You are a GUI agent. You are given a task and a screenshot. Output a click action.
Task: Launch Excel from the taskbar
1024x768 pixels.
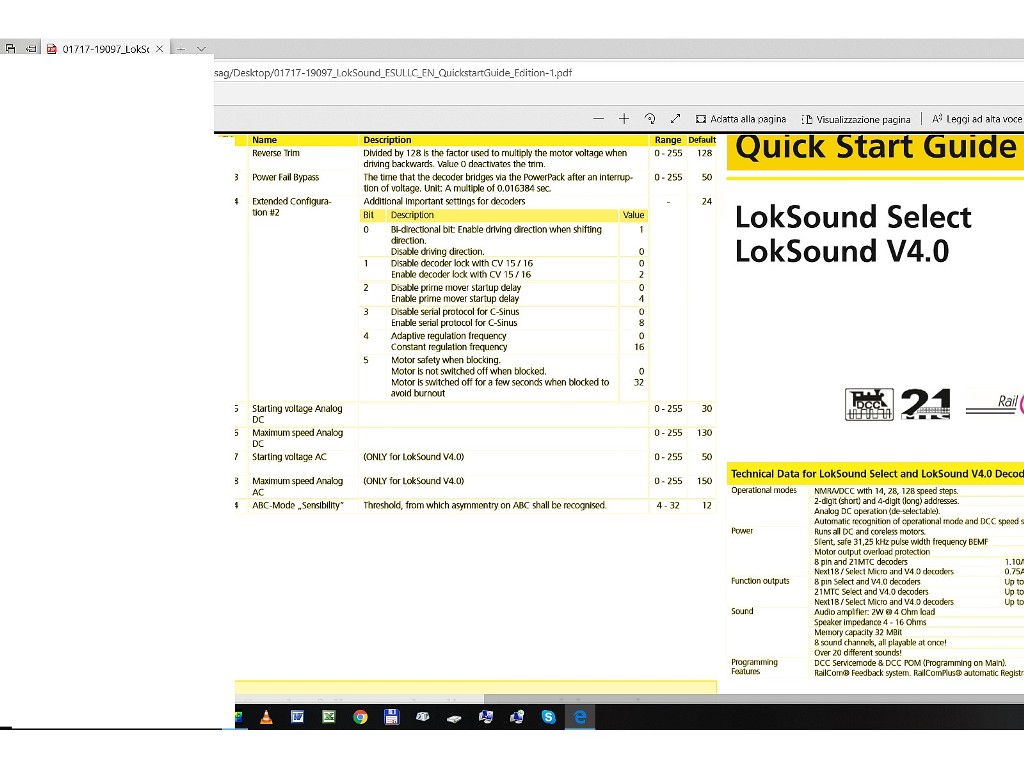click(328, 716)
